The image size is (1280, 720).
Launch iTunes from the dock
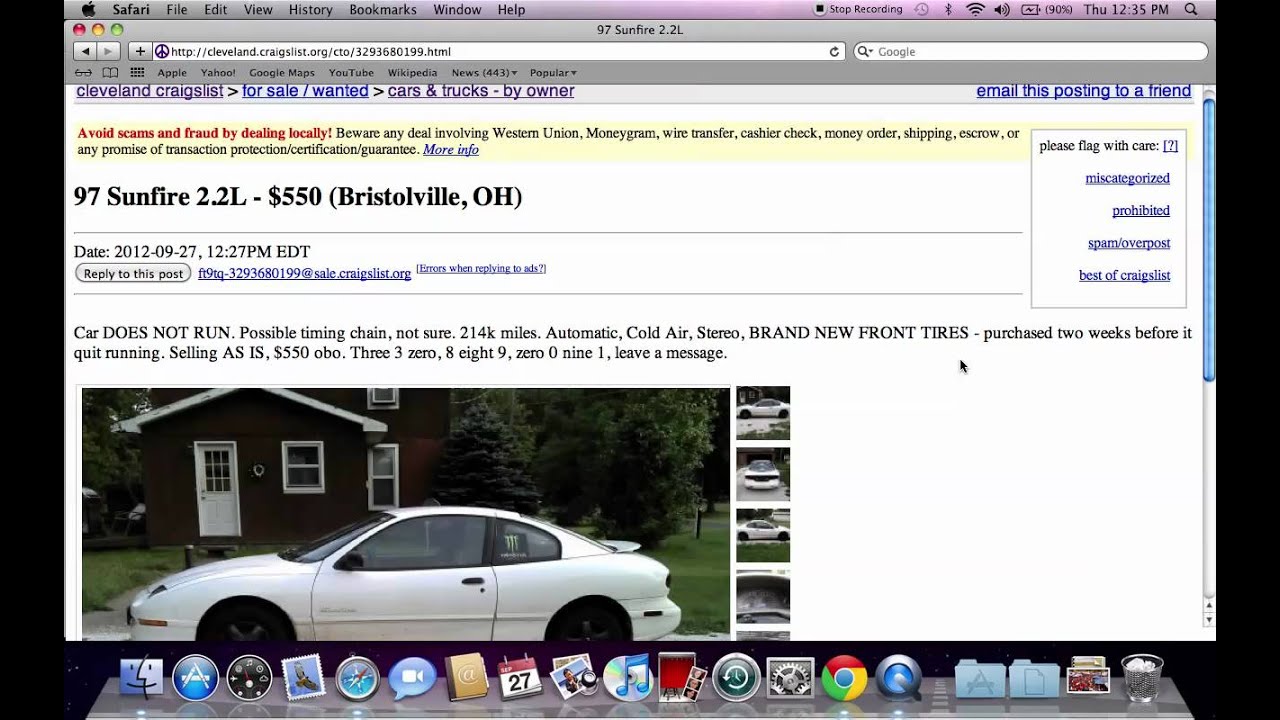(628, 678)
